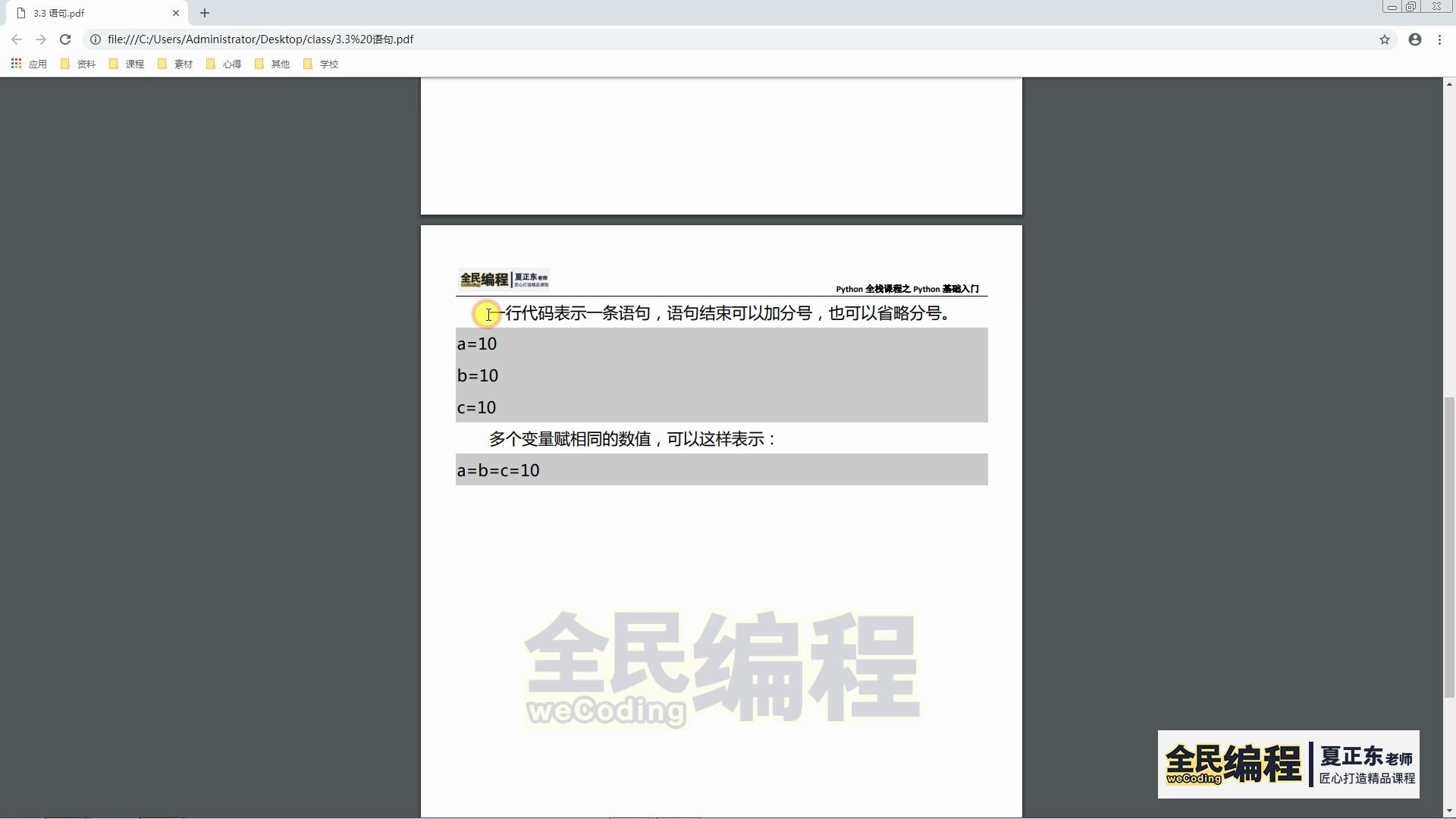Open the Chrome profile account icon
The width and height of the screenshot is (1456, 819).
click(x=1414, y=39)
